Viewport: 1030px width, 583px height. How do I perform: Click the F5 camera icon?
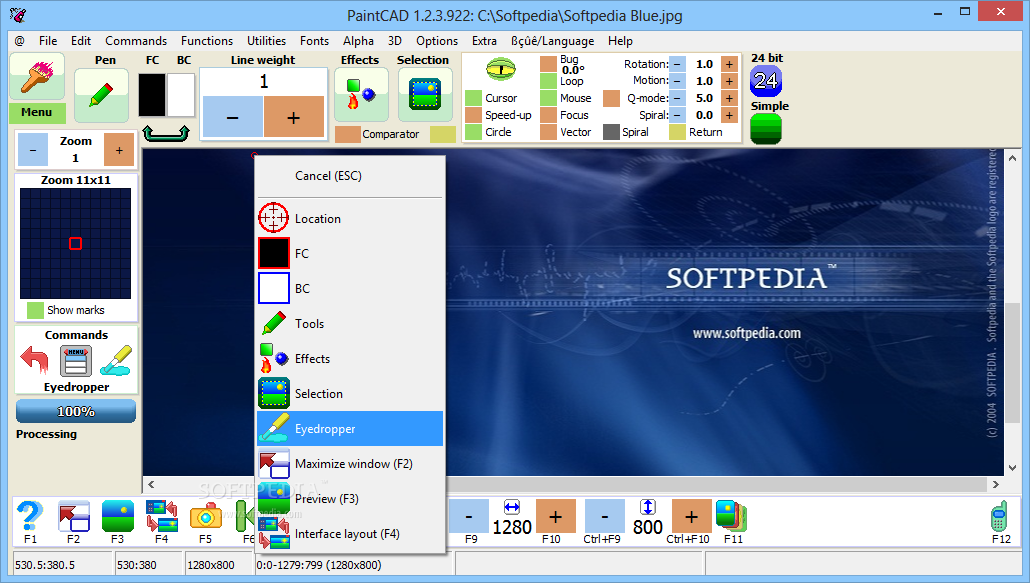tap(206, 516)
